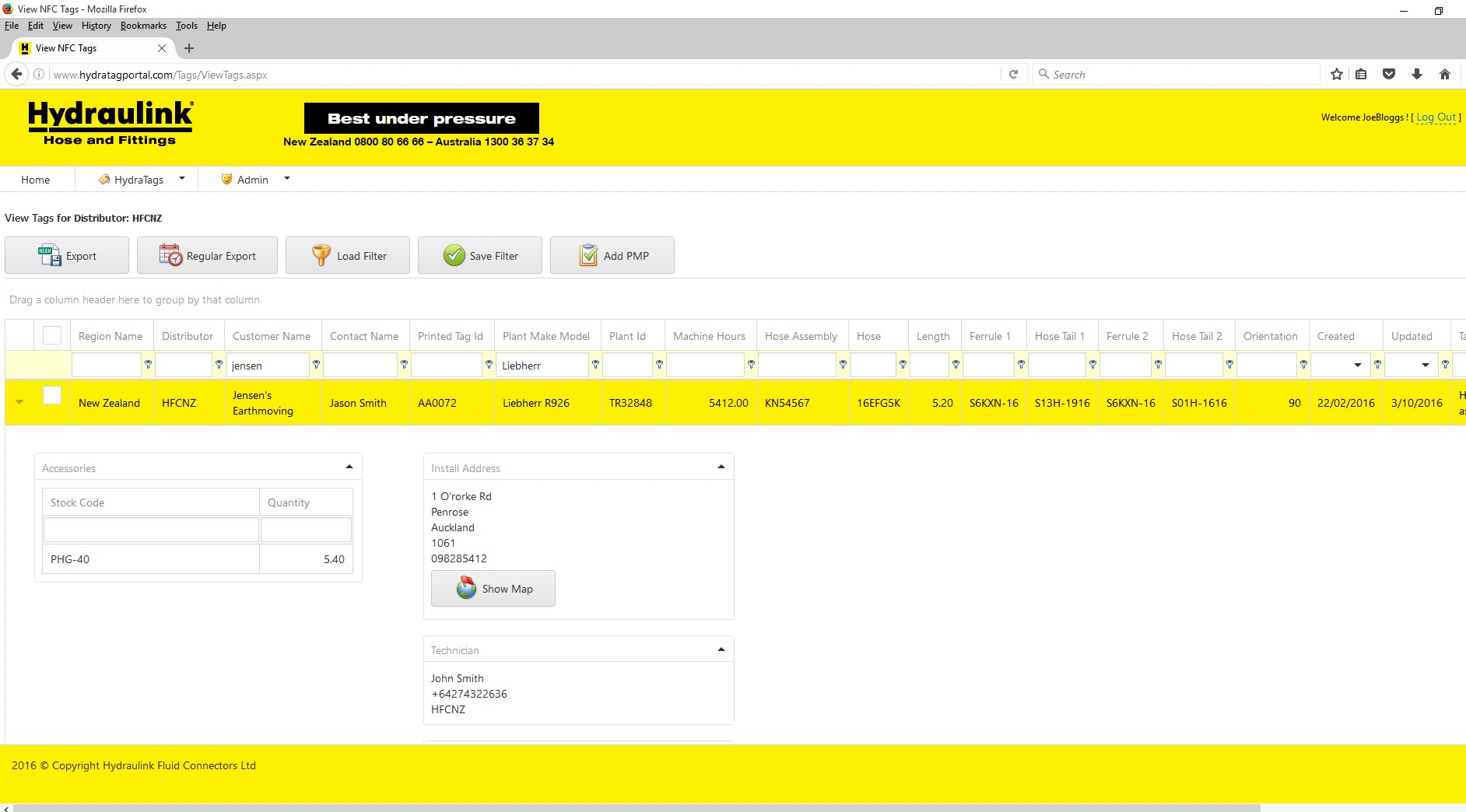1466x812 pixels.
Task: Open the bookmarks list icon in toolbar
Action: (1361, 75)
